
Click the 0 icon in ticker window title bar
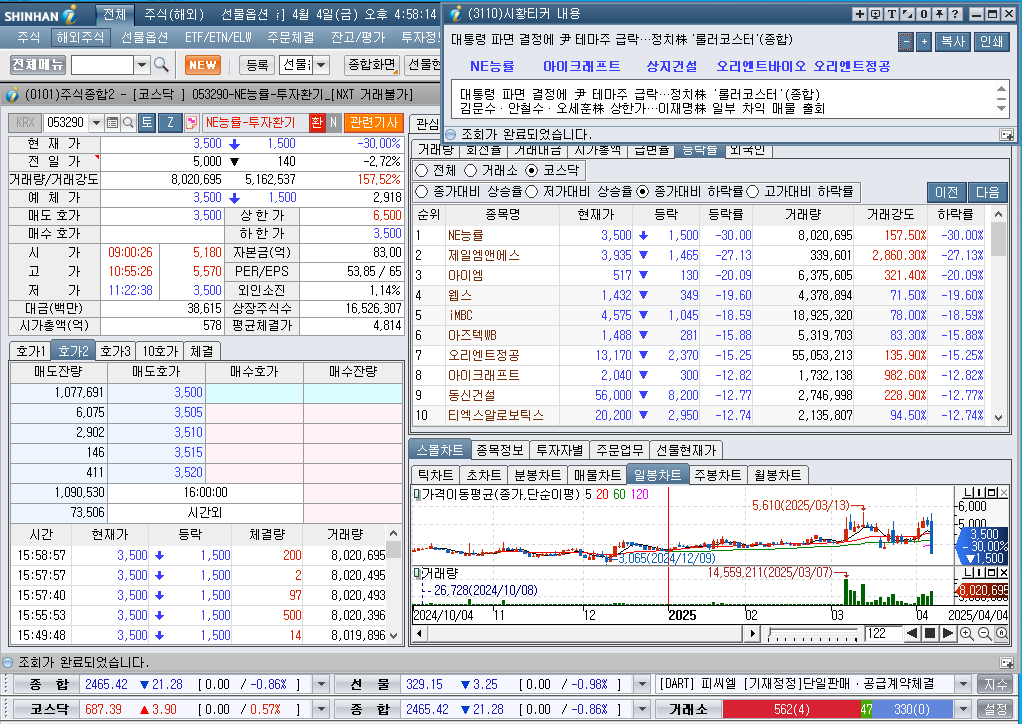924,14
